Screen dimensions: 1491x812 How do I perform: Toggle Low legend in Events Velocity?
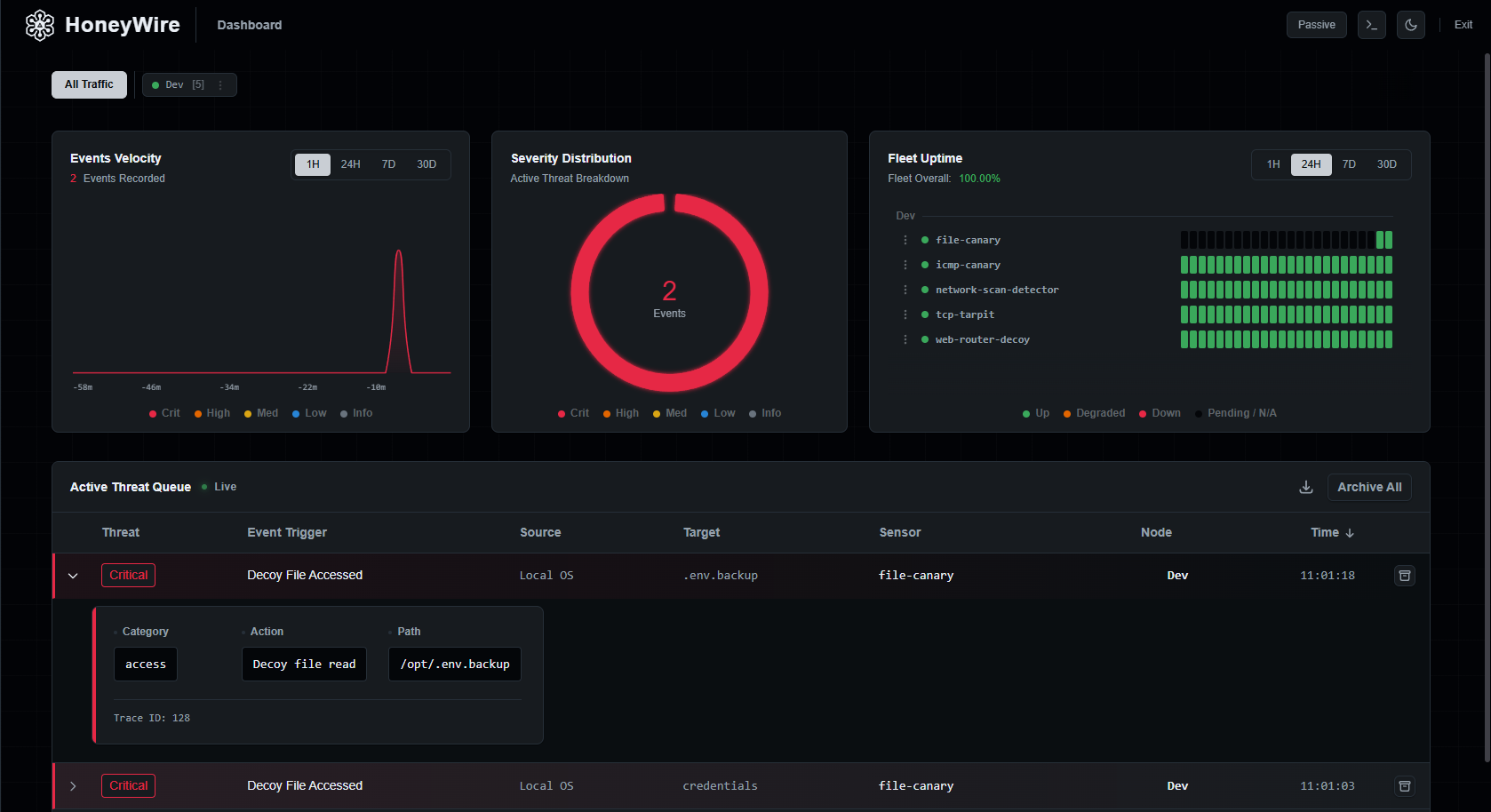pyautogui.click(x=309, y=413)
